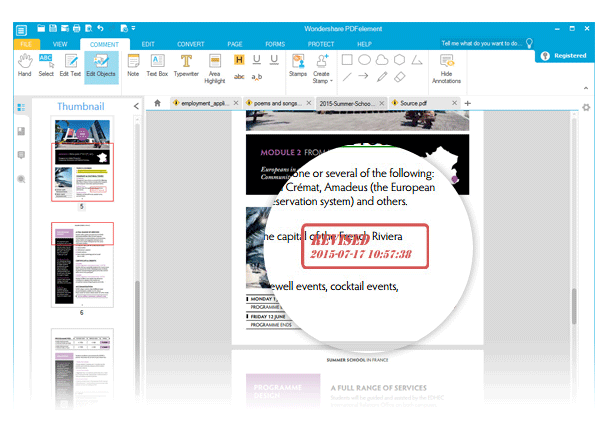Click the Registered button
Image resolution: width=600 pixels, height=448 pixels.
[564, 55]
